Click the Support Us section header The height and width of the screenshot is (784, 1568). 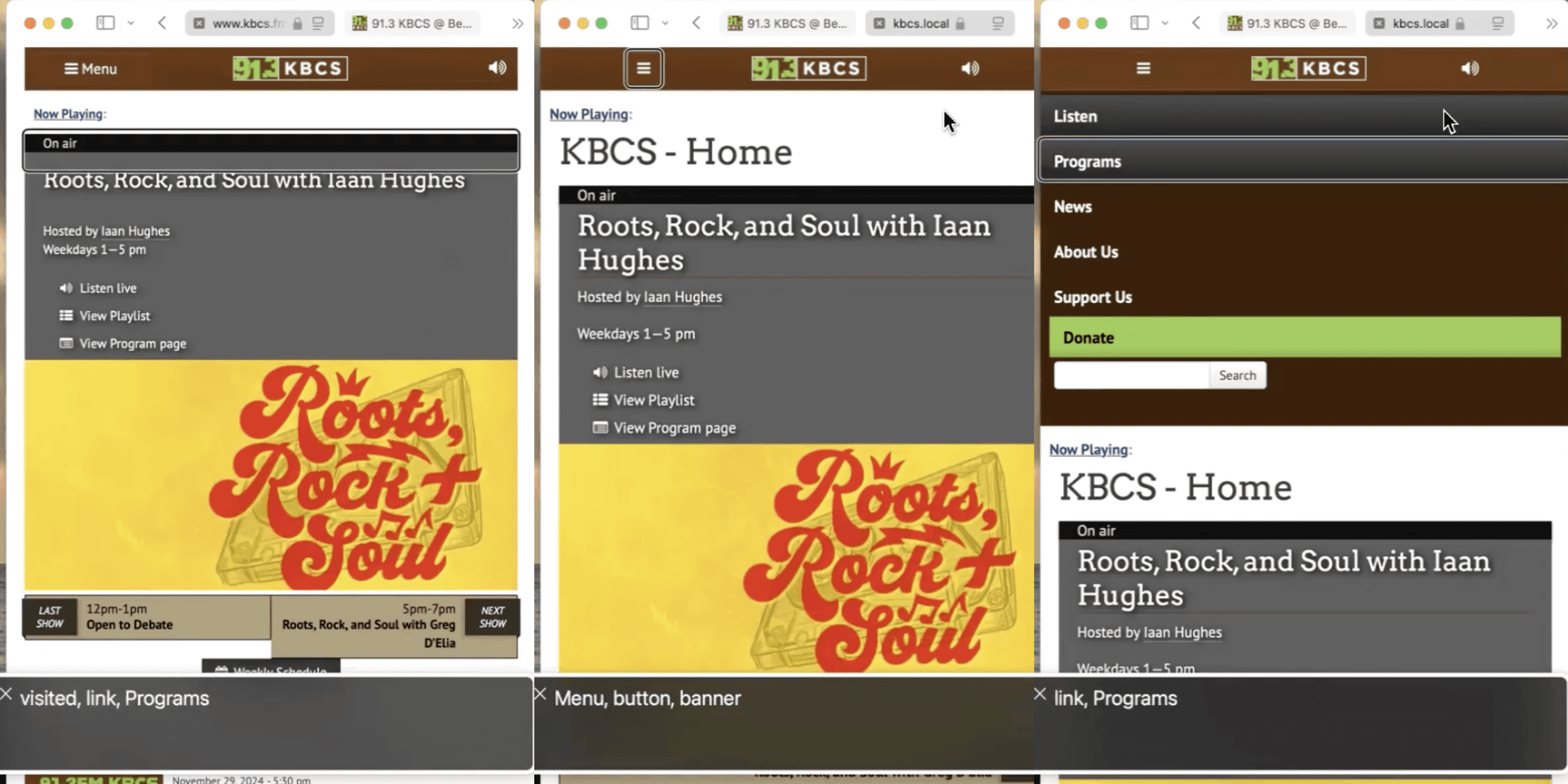click(1093, 297)
